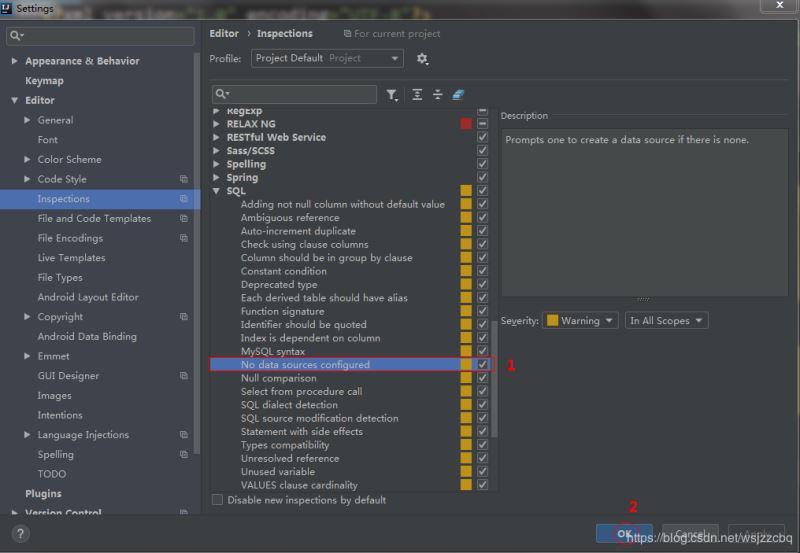800x553 pixels.
Task: Click project-level icon beside Language Injections
Action: click(184, 435)
